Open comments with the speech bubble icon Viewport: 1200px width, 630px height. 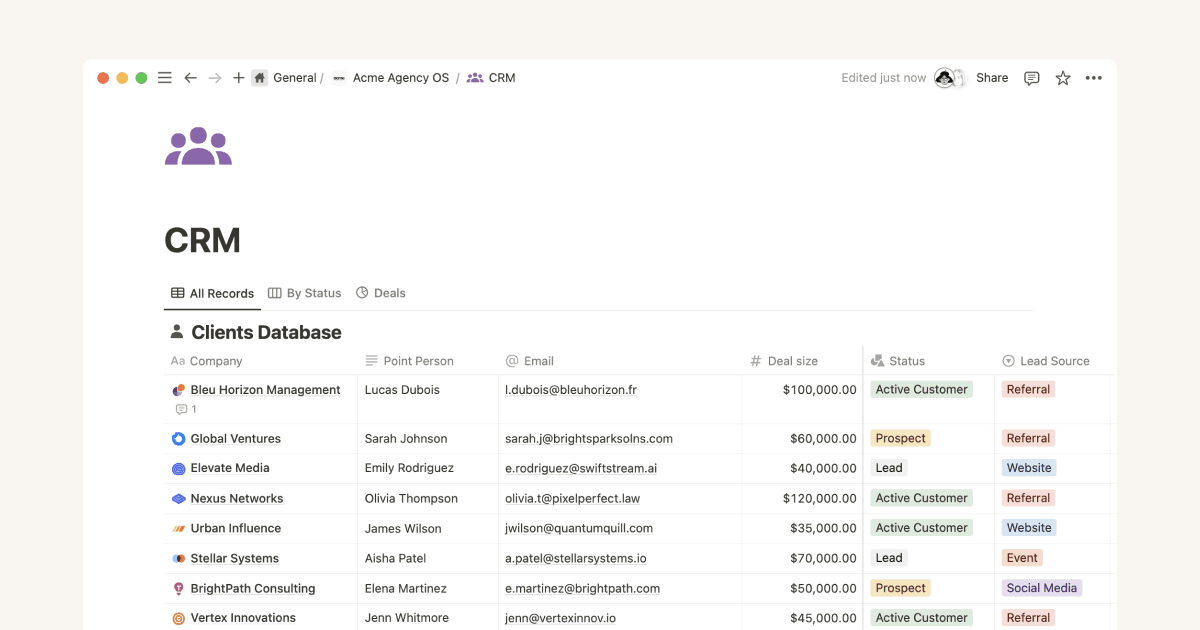tap(1031, 77)
